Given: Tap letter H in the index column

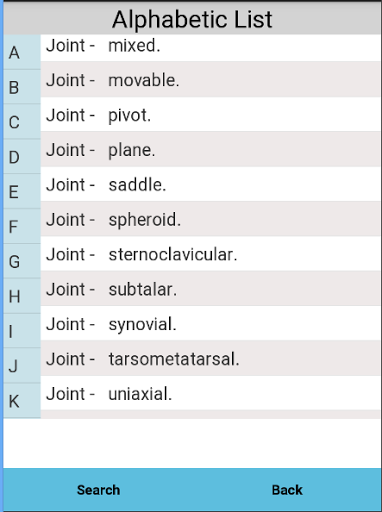Looking at the screenshot, I should 22,296.
